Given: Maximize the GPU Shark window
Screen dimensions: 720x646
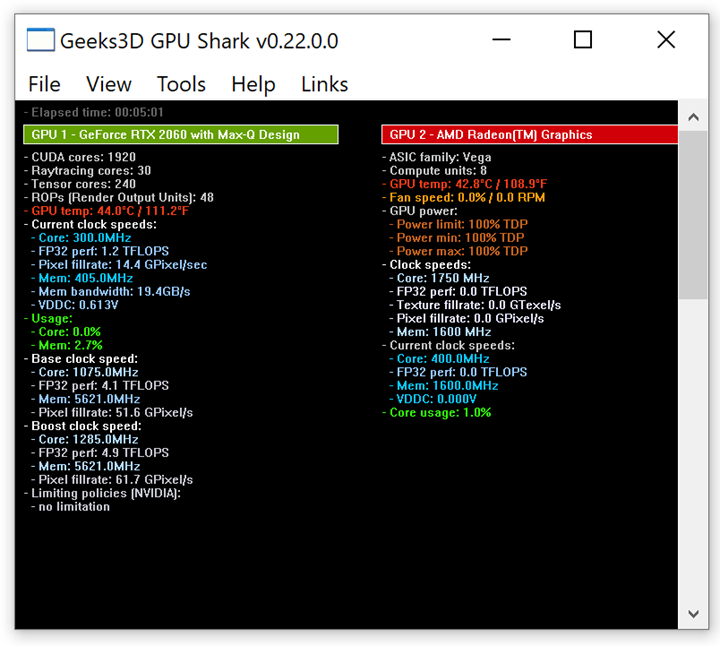Looking at the screenshot, I should coord(583,39).
